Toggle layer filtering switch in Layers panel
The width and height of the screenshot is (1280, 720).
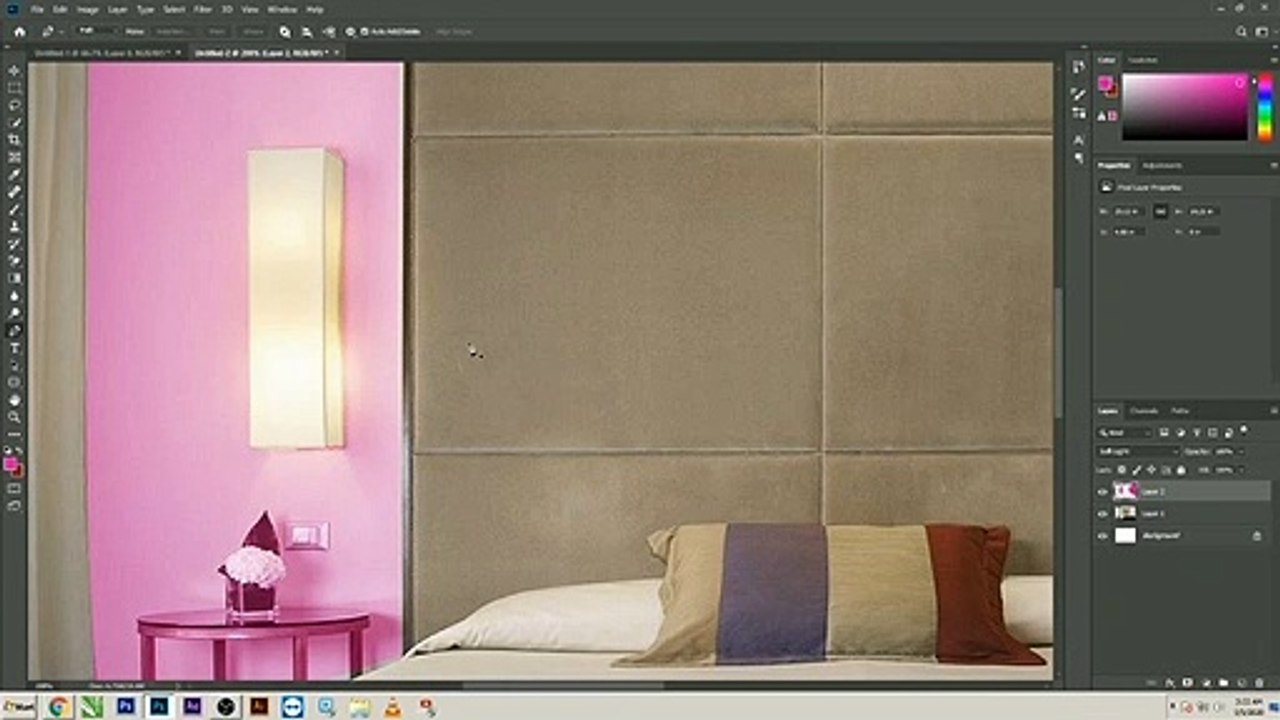pyautogui.click(x=1243, y=430)
